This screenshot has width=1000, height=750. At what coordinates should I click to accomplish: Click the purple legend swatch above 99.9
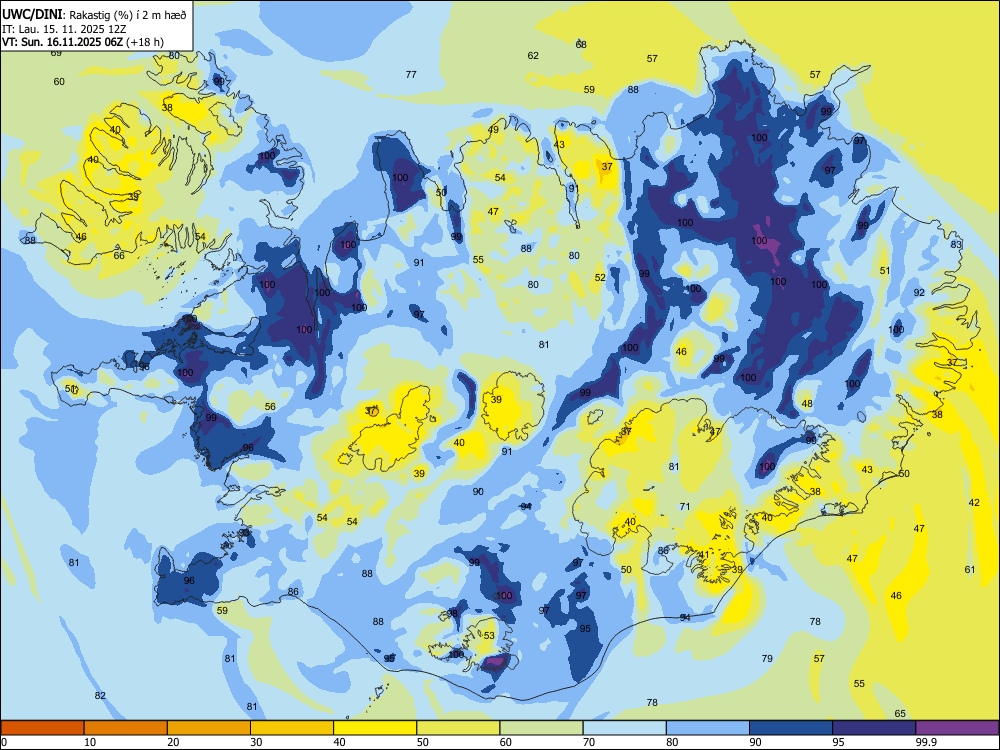point(957,728)
